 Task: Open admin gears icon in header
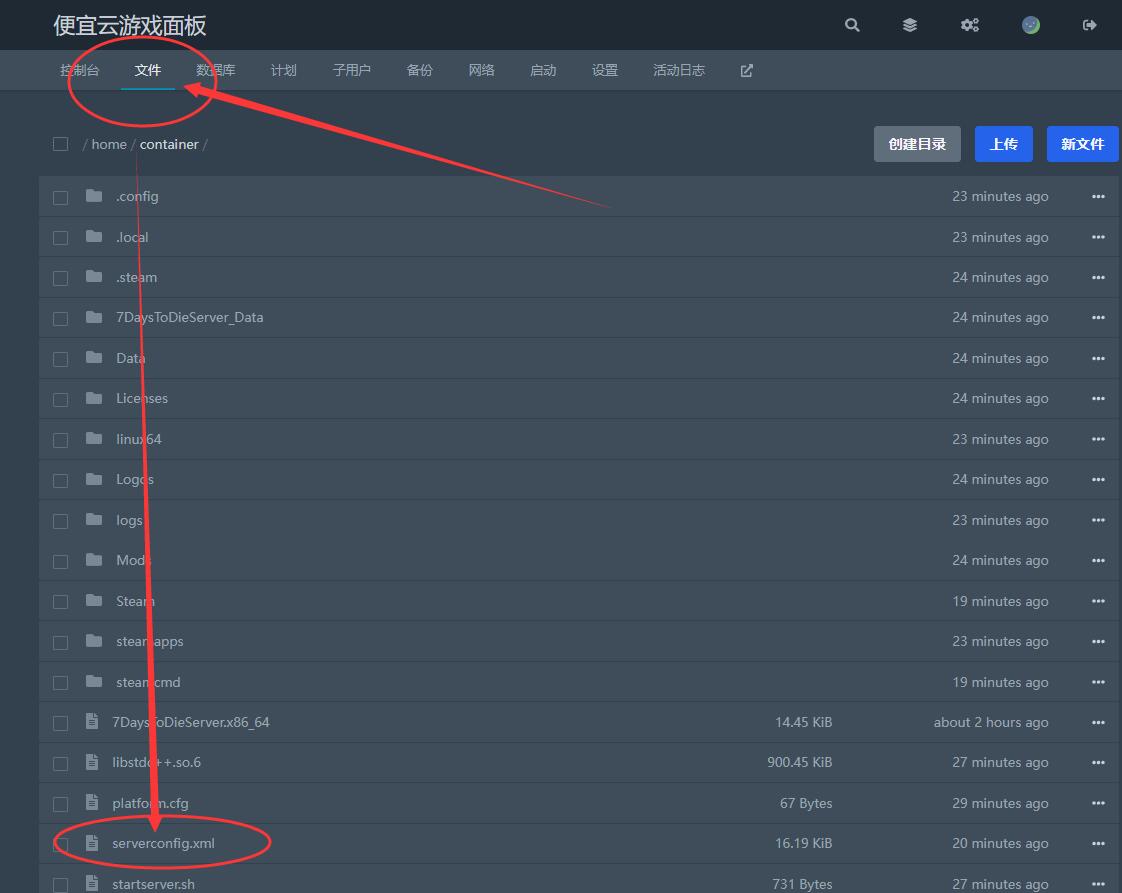[970, 25]
